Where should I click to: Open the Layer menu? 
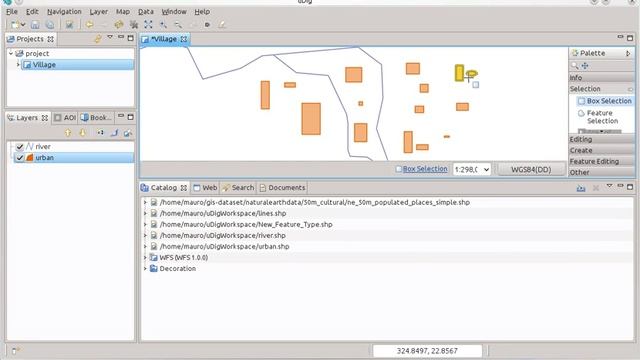pyautogui.click(x=99, y=11)
